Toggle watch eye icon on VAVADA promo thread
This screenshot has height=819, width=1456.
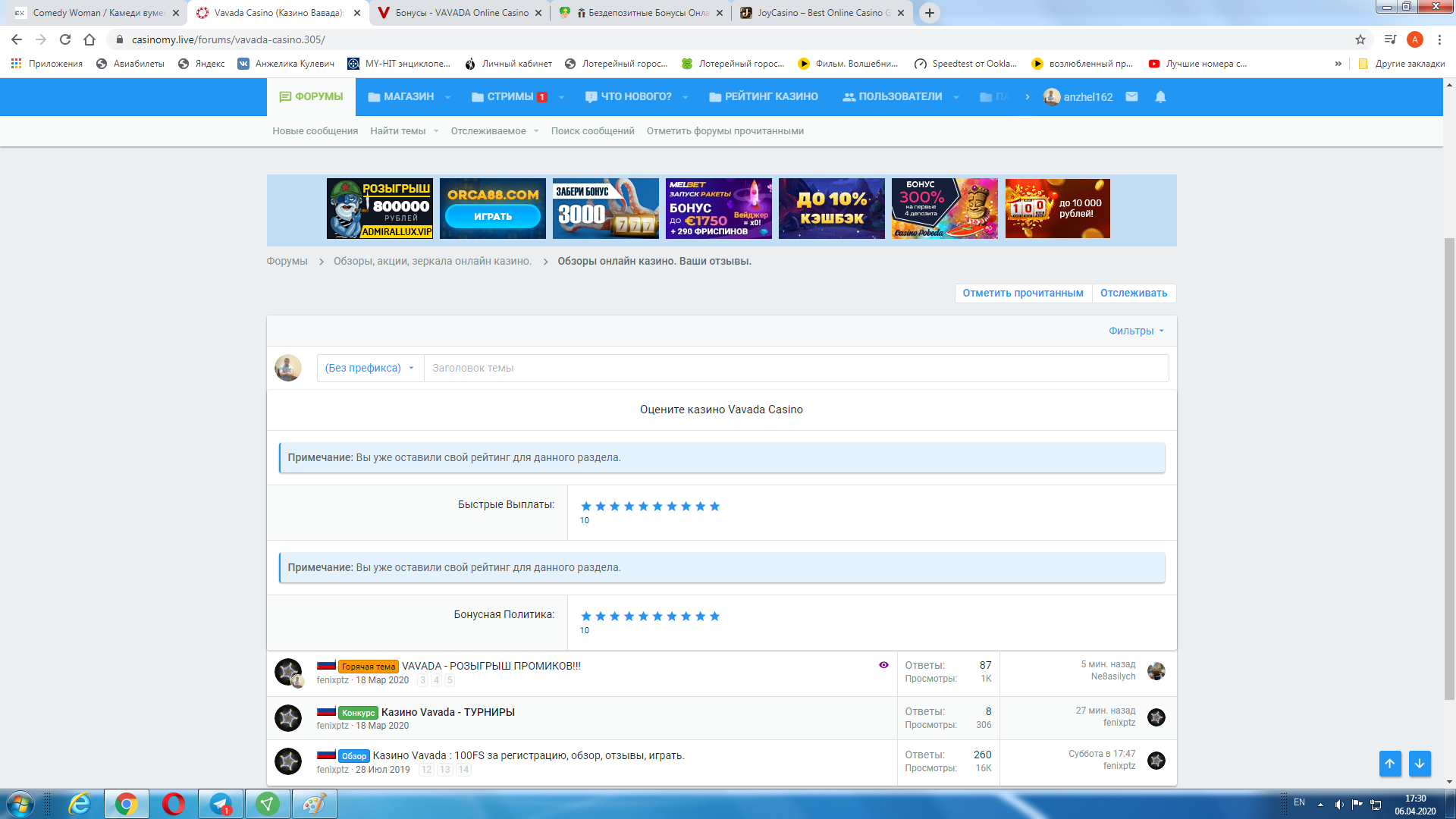tap(883, 665)
